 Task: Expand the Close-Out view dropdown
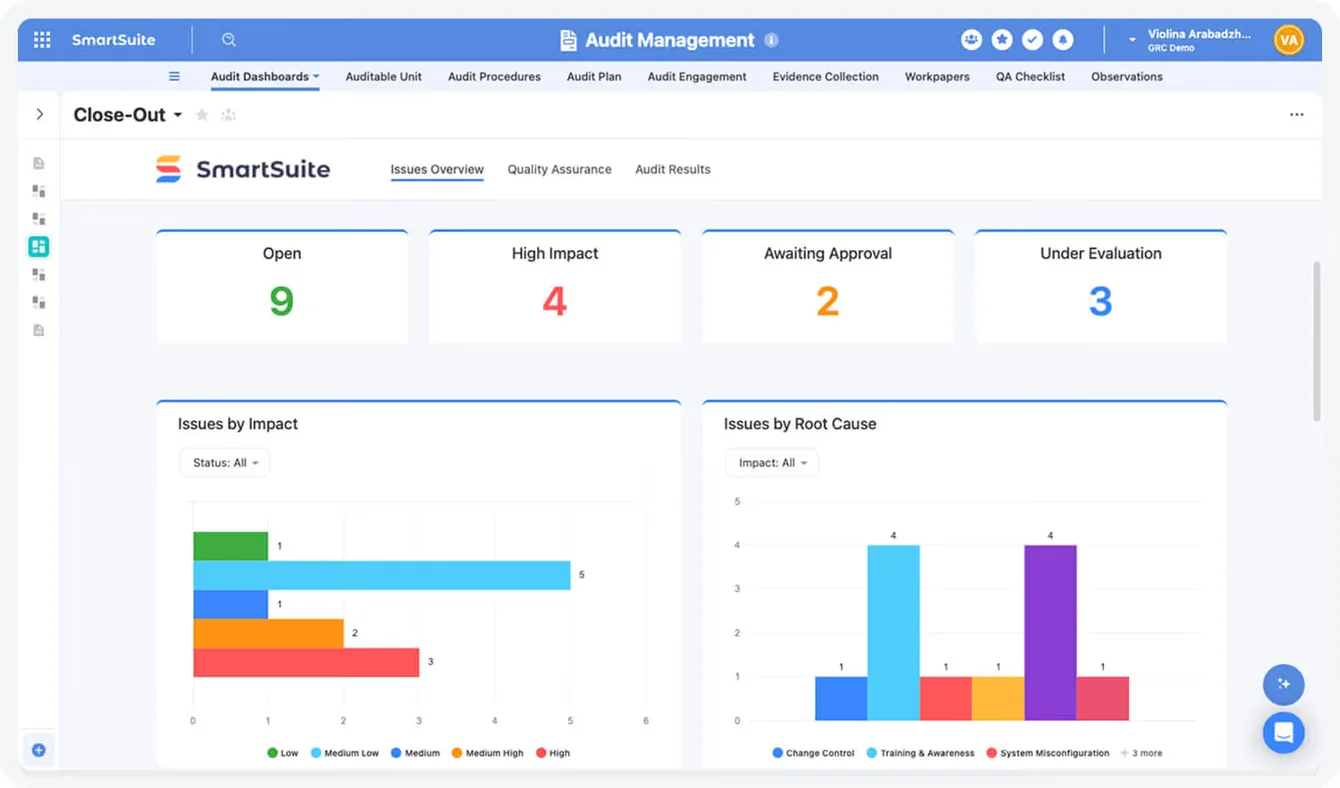click(178, 115)
